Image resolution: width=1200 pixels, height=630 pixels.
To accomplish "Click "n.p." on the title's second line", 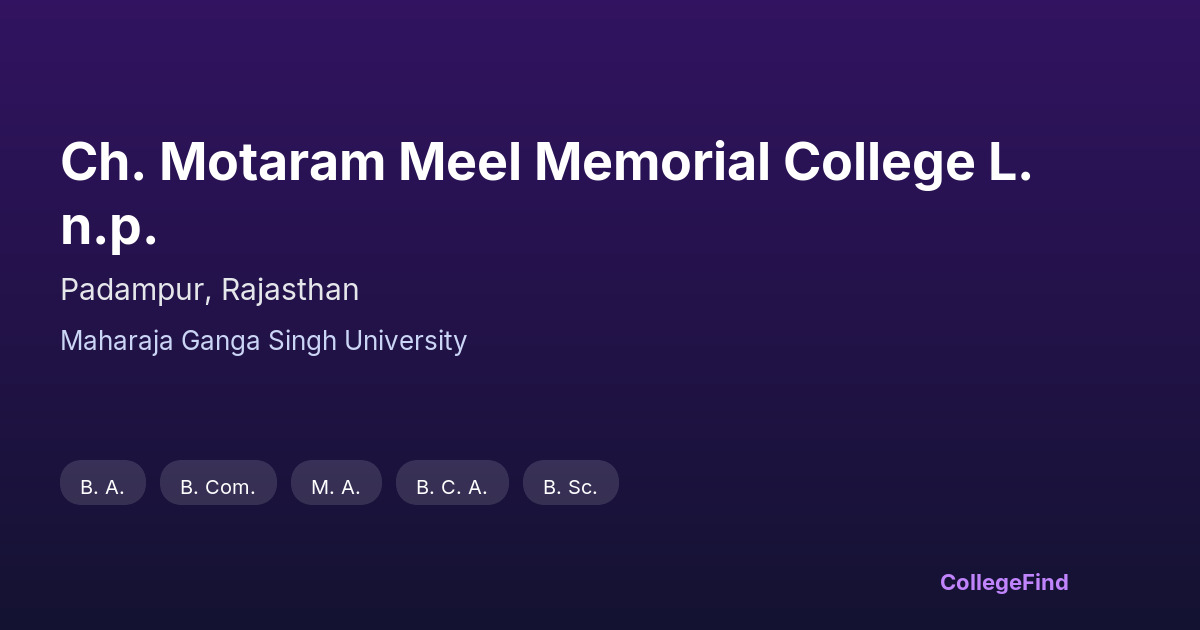I will pyautogui.click(x=108, y=228).
